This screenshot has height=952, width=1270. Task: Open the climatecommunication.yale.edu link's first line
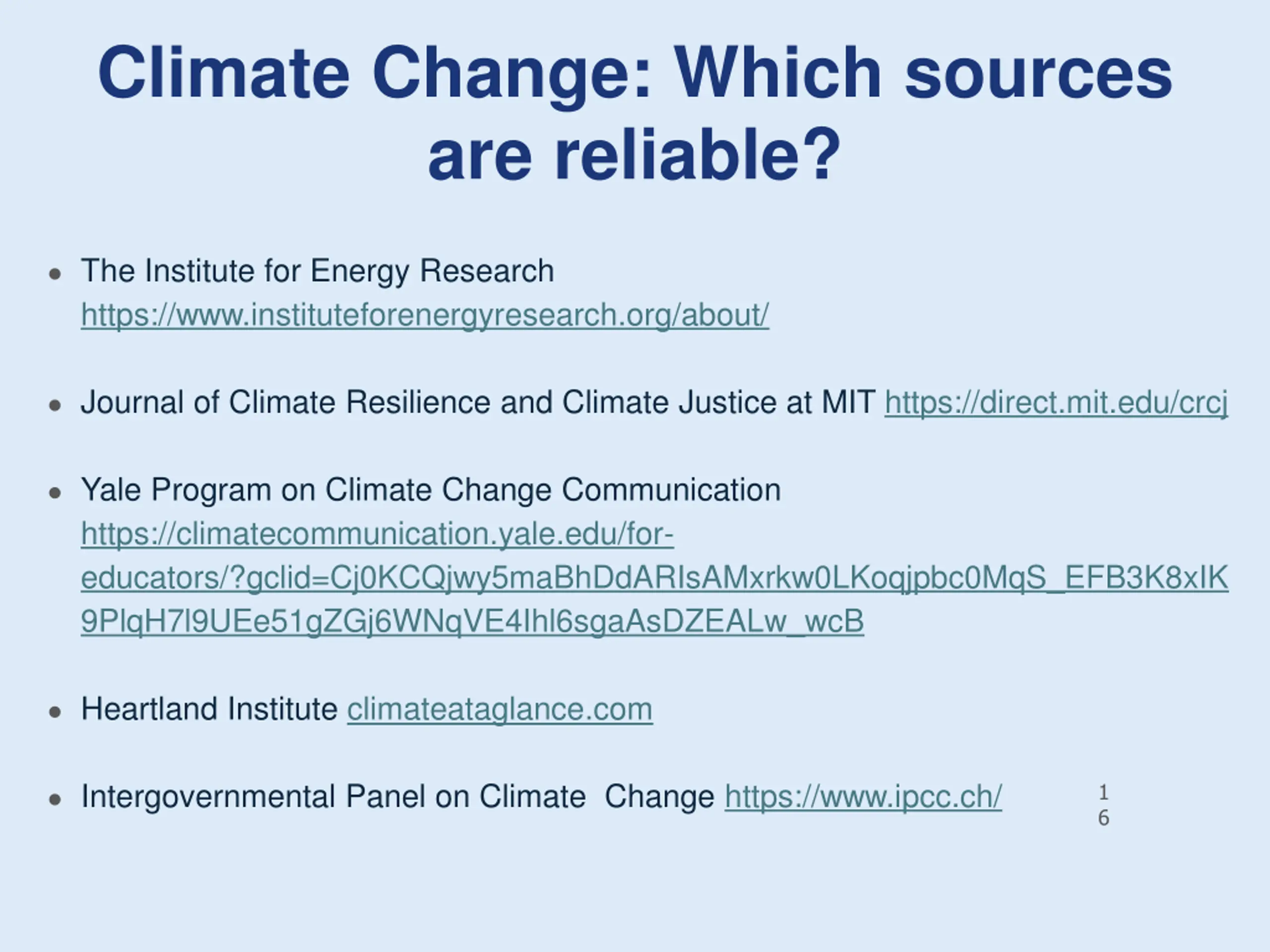coord(377,534)
